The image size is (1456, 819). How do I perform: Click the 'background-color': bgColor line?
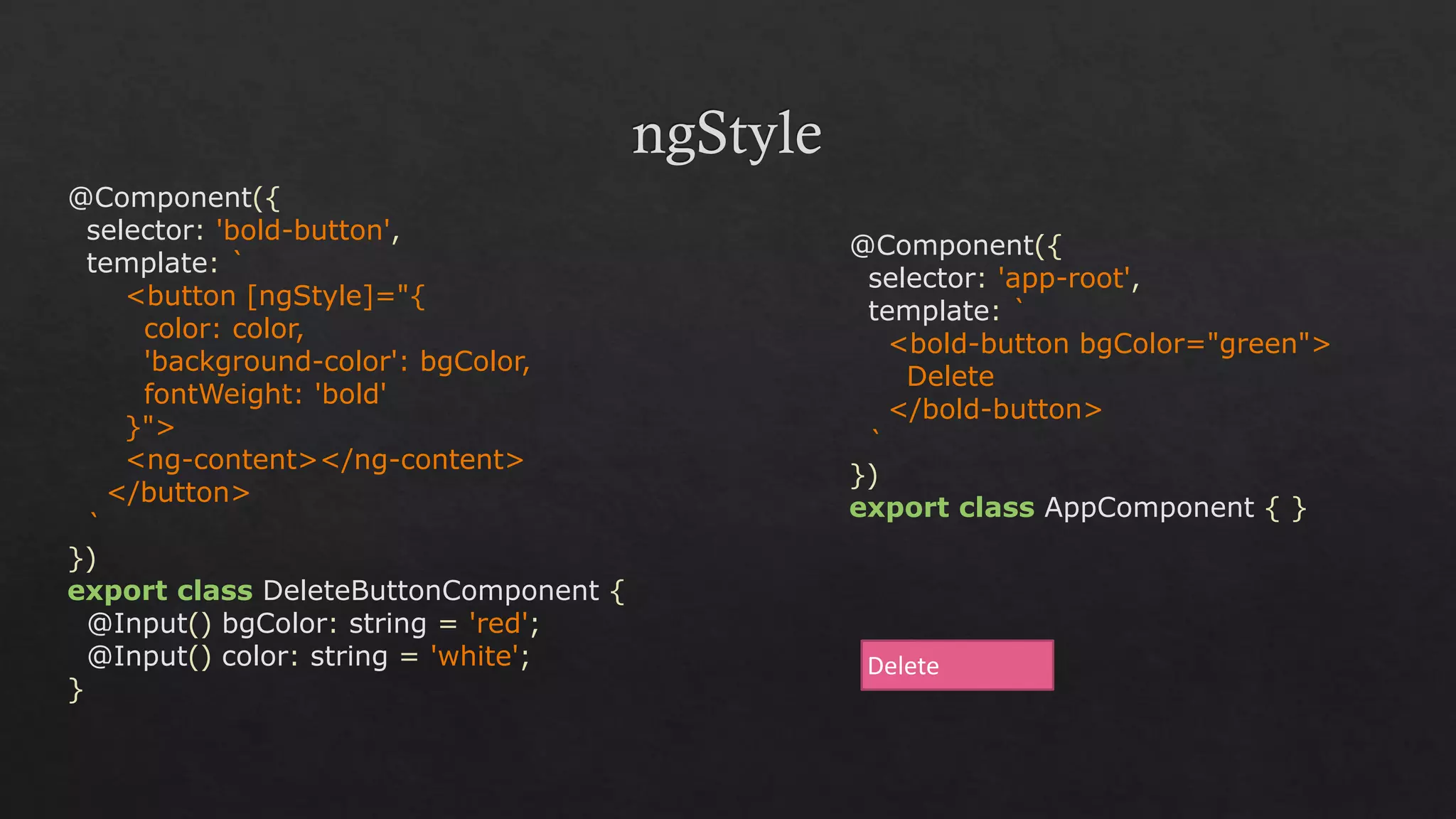[336, 361]
